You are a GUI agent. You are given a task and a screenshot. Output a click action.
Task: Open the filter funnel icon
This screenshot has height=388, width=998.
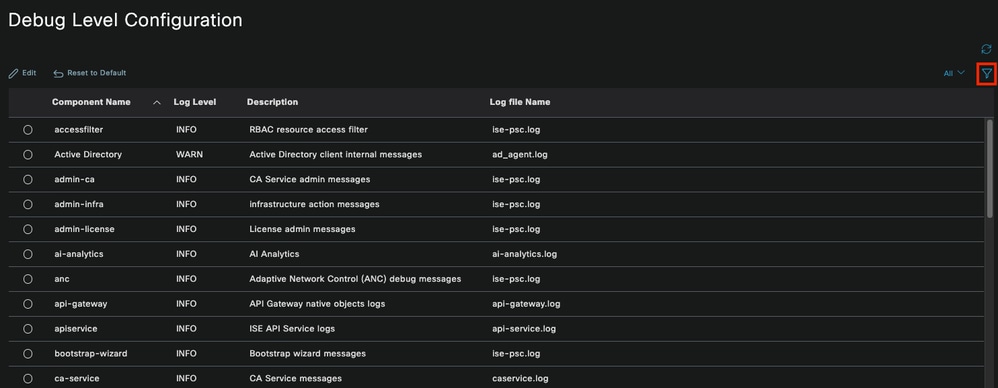click(986, 74)
